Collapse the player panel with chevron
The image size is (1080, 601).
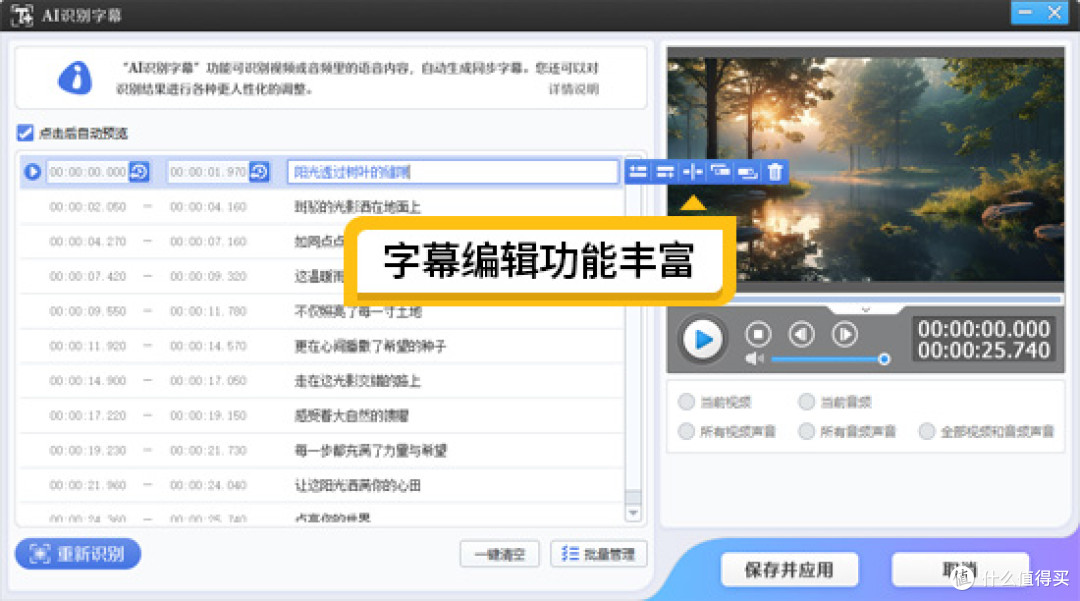tap(866, 310)
